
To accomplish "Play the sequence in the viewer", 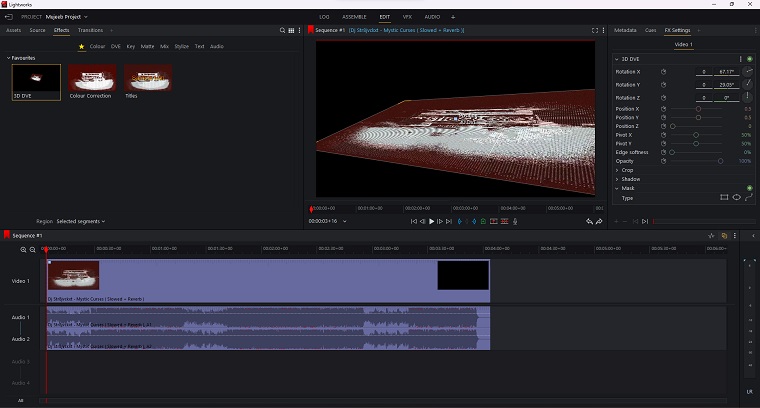I will (431, 221).
